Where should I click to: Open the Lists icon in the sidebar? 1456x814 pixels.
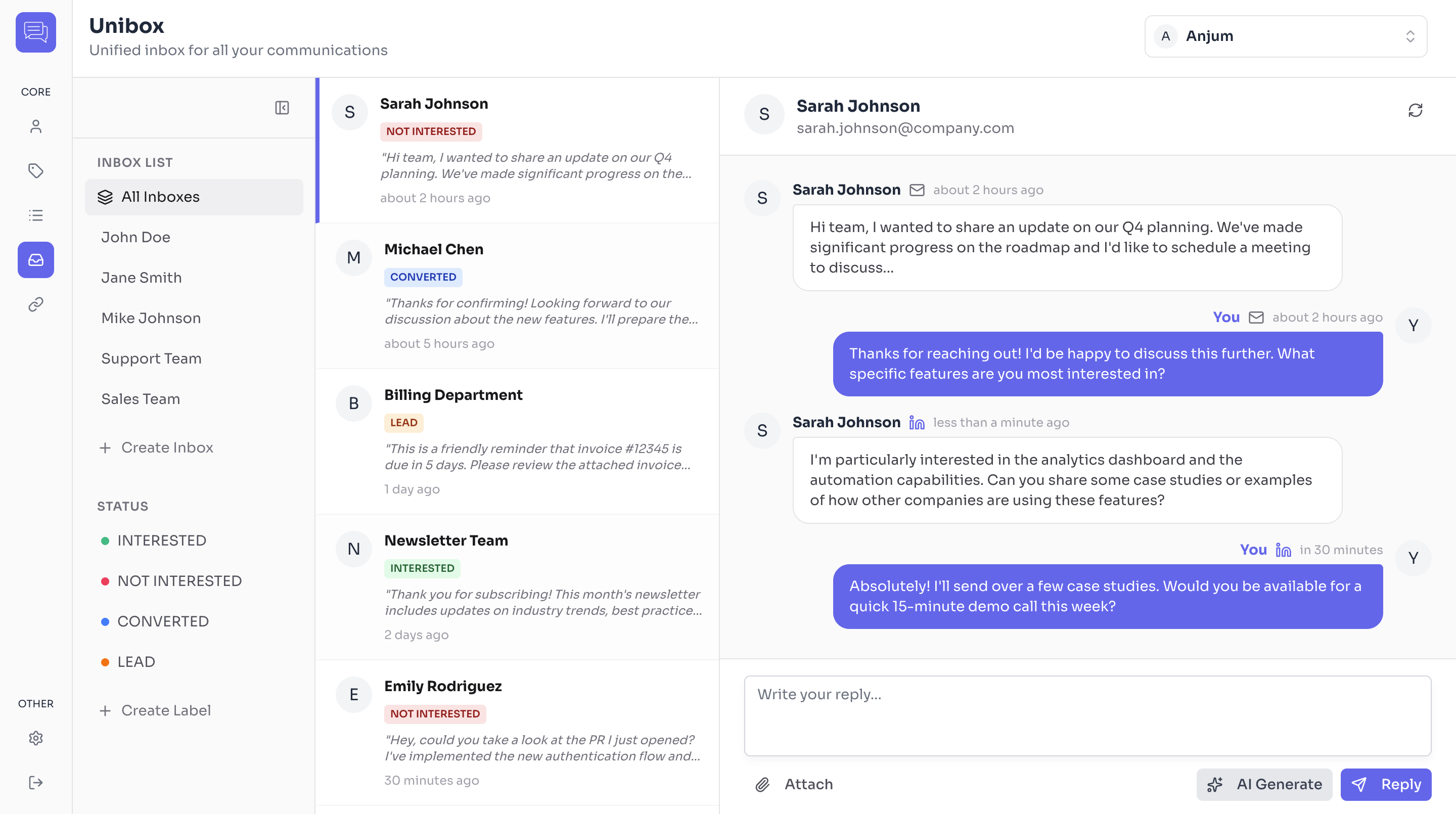[x=35, y=215]
